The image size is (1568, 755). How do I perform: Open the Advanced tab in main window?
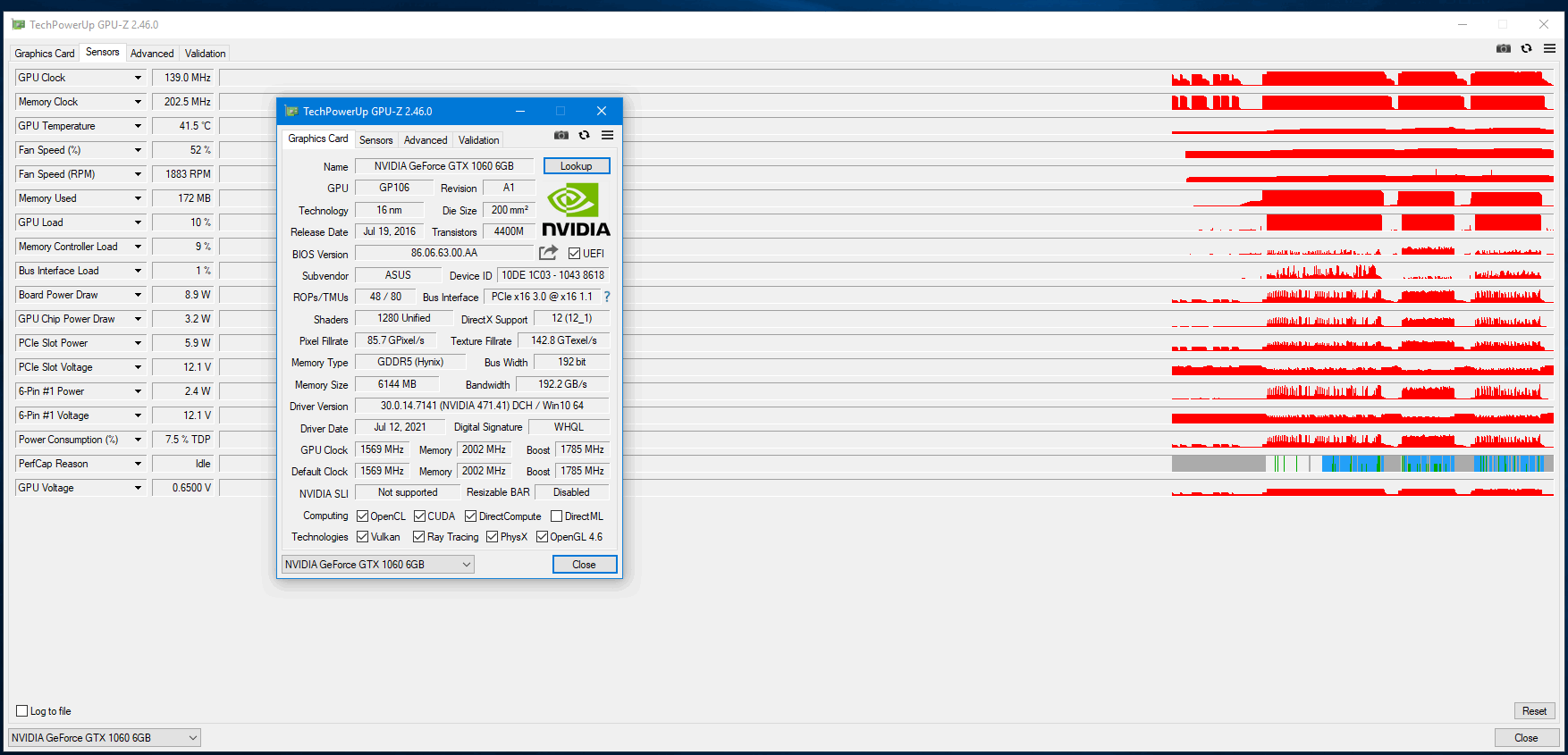152,54
